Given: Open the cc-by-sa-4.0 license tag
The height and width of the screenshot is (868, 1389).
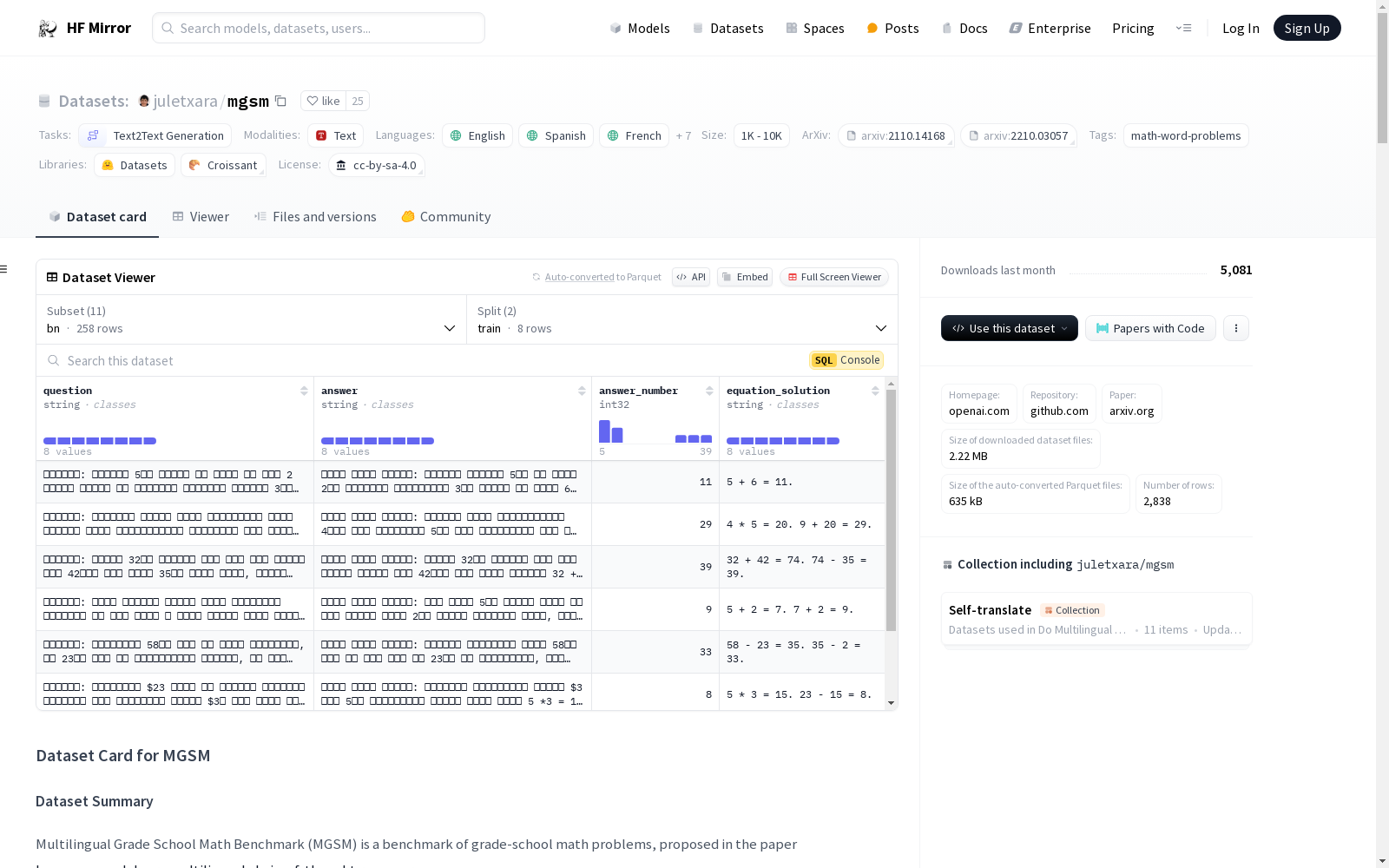Looking at the screenshot, I should 377,165.
